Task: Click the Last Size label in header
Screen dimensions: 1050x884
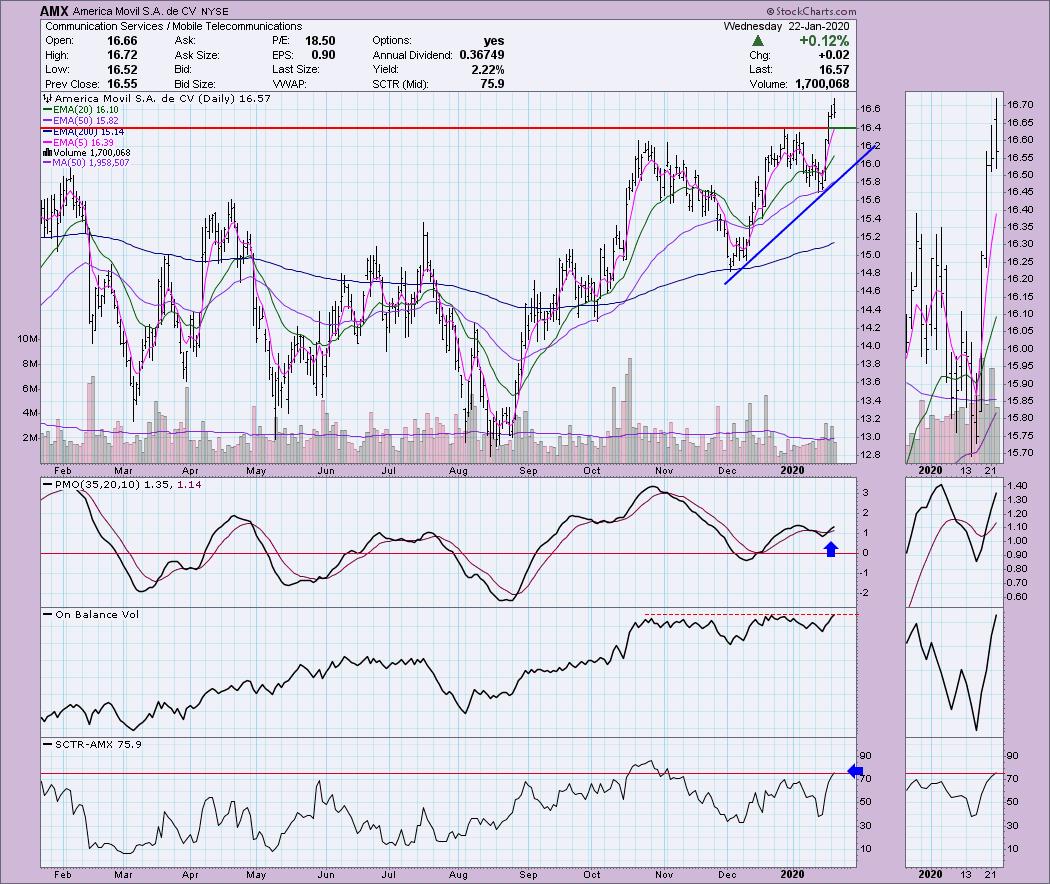Action: [x=296, y=70]
